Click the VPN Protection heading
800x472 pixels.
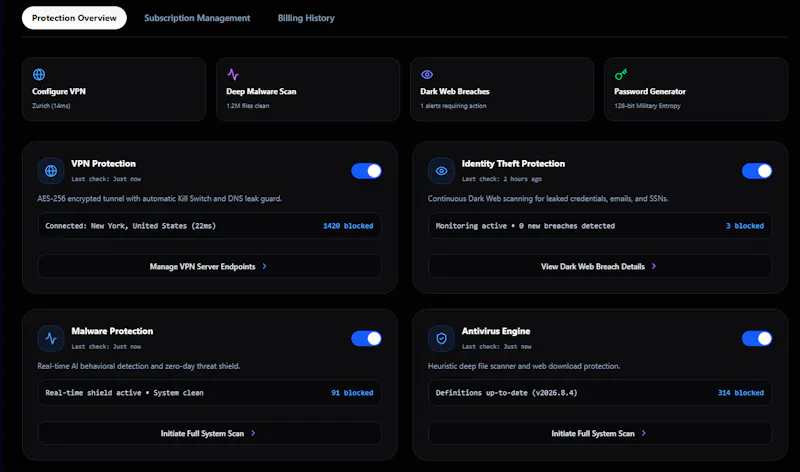click(x=104, y=164)
